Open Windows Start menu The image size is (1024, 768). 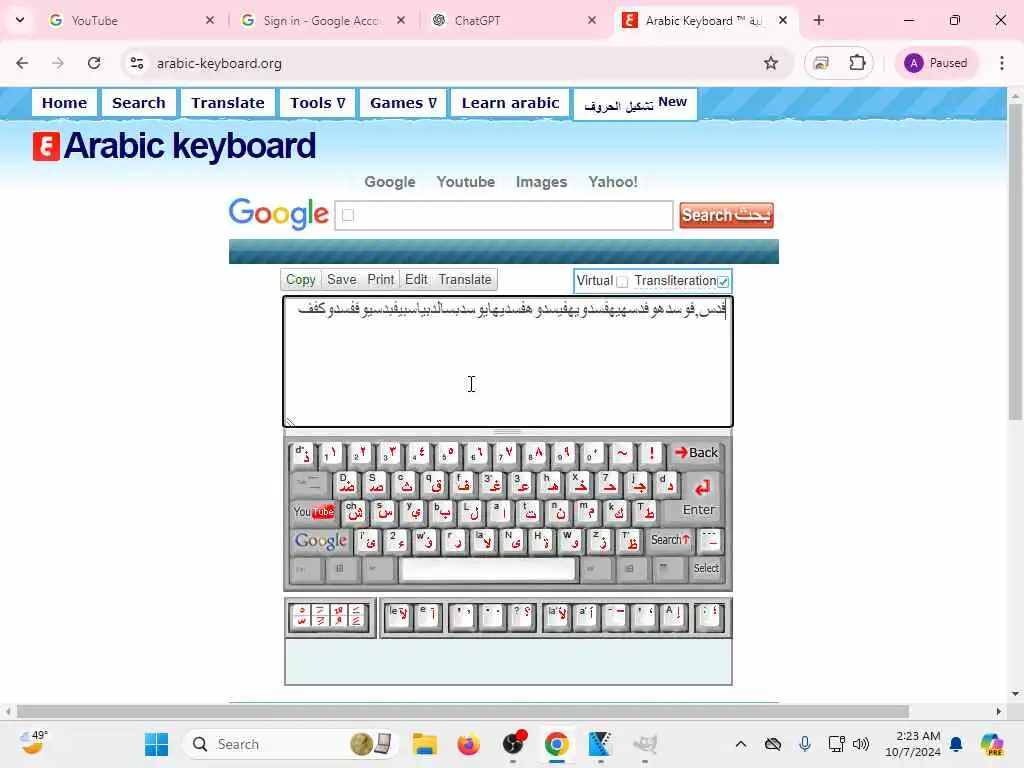tap(156, 744)
